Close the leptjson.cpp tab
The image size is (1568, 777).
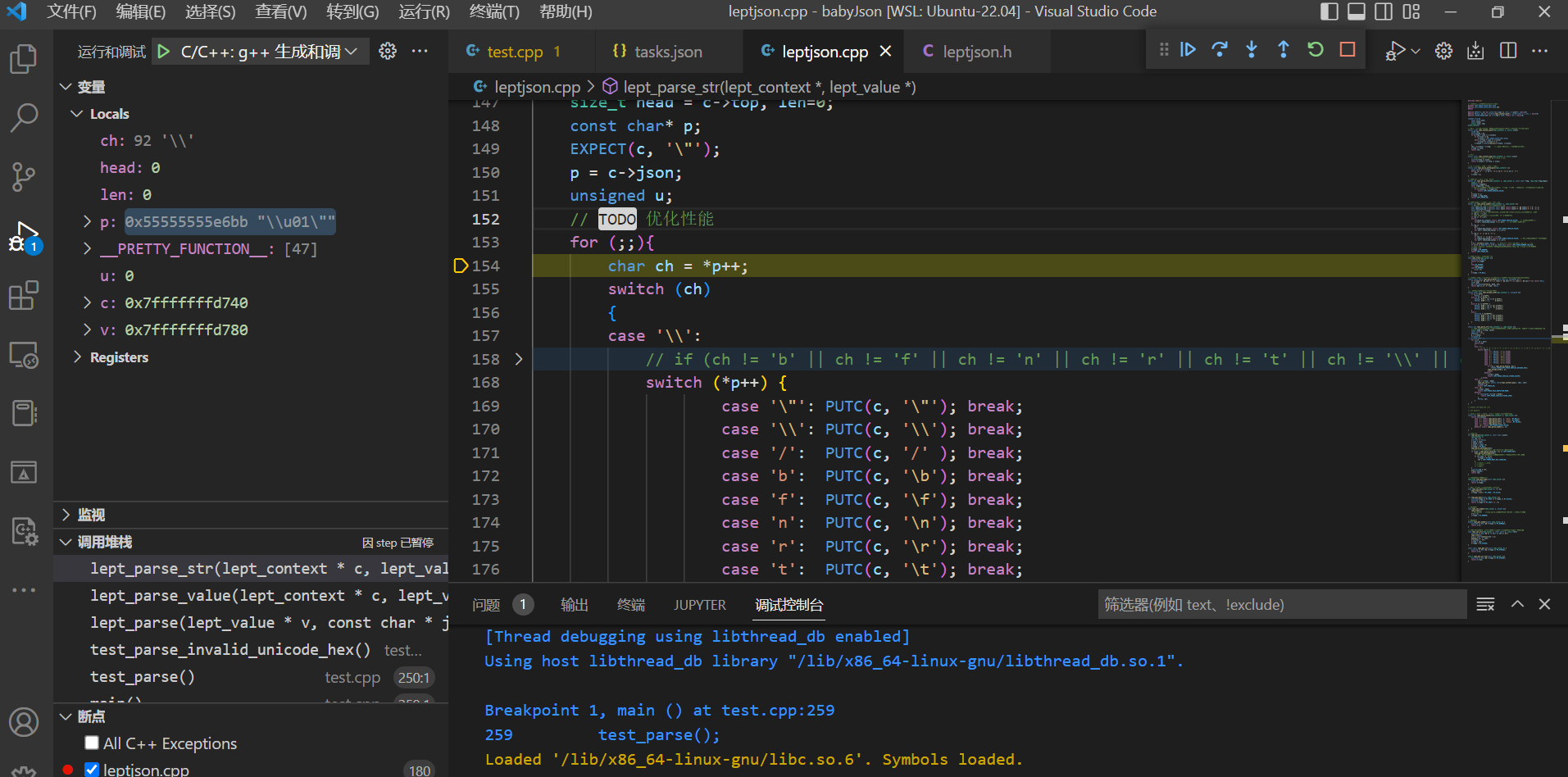pyautogui.click(x=885, y=51)
